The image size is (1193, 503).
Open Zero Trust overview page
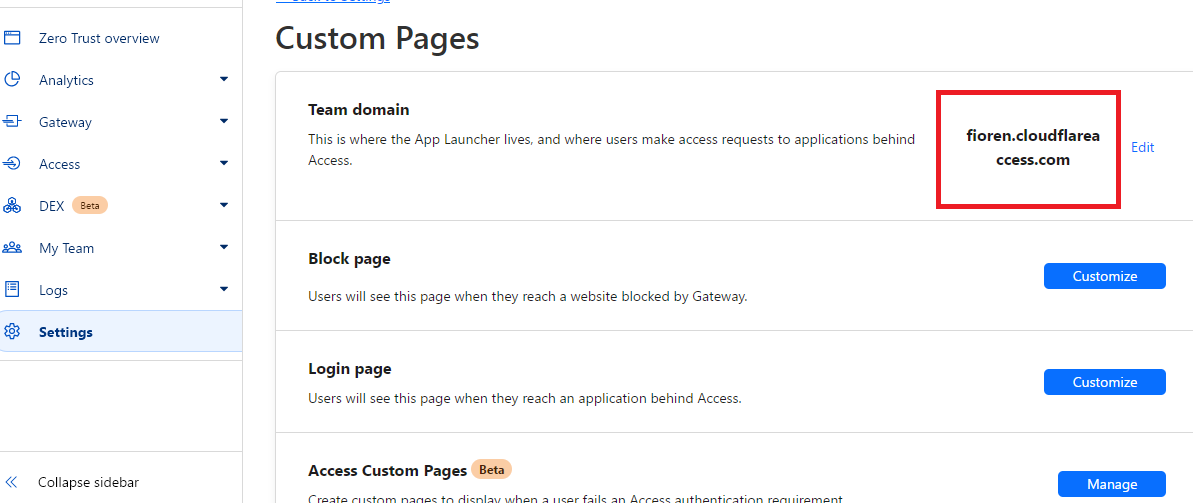99,38
